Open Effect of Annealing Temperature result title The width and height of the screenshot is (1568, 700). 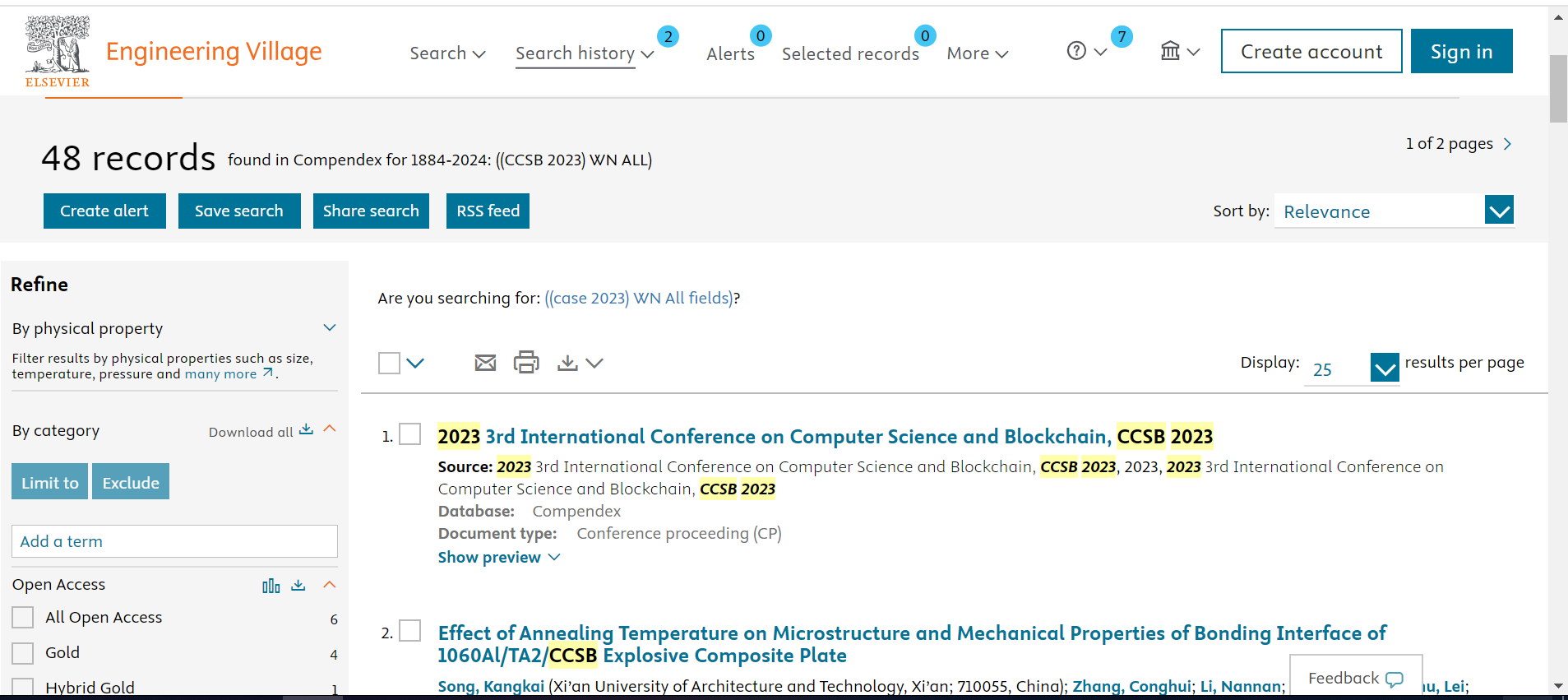912,644
